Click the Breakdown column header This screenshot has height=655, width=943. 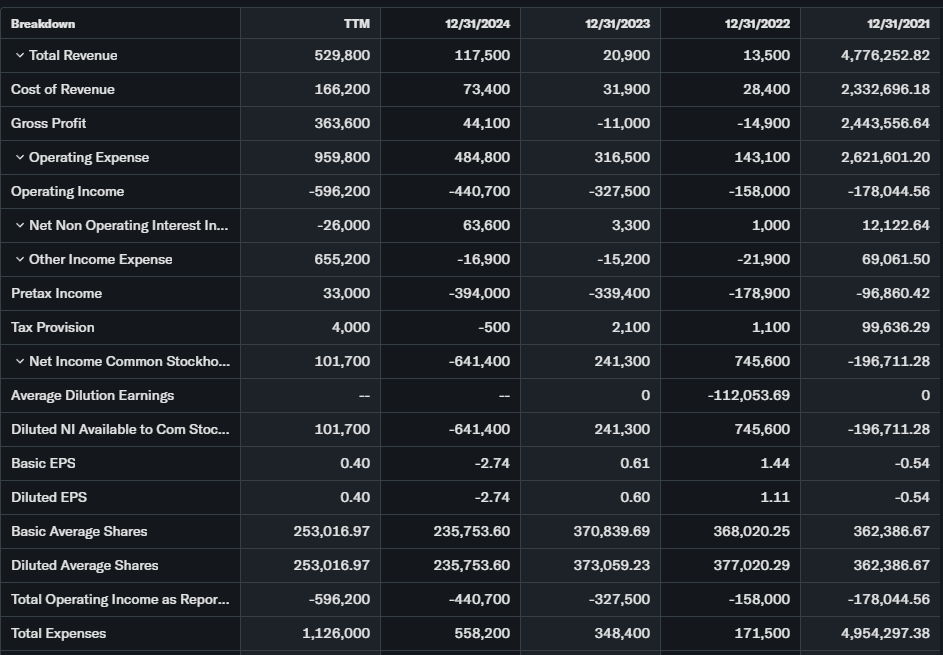pos(43,23)
